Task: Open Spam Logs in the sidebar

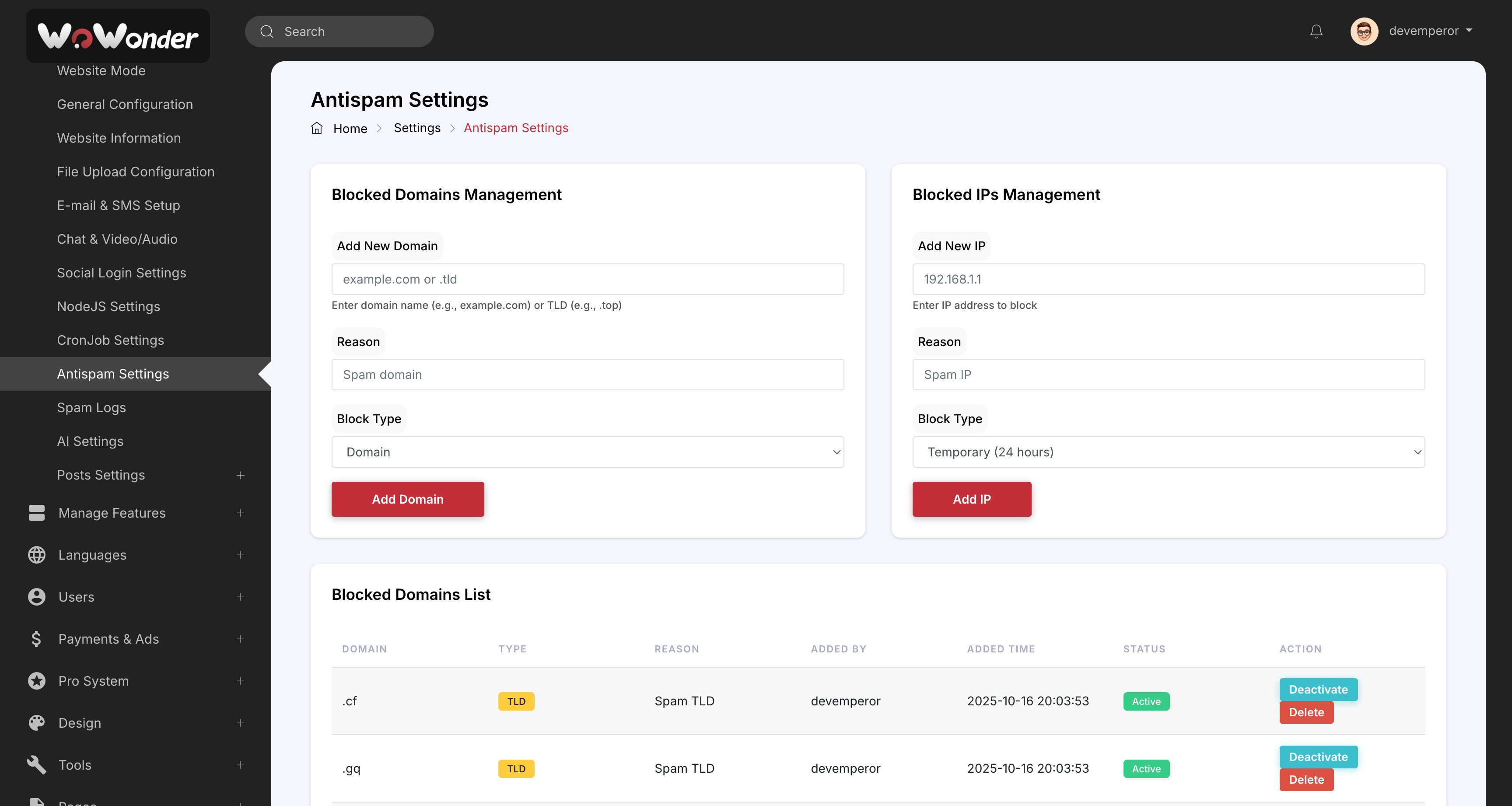Action: [x=91, y=407]
